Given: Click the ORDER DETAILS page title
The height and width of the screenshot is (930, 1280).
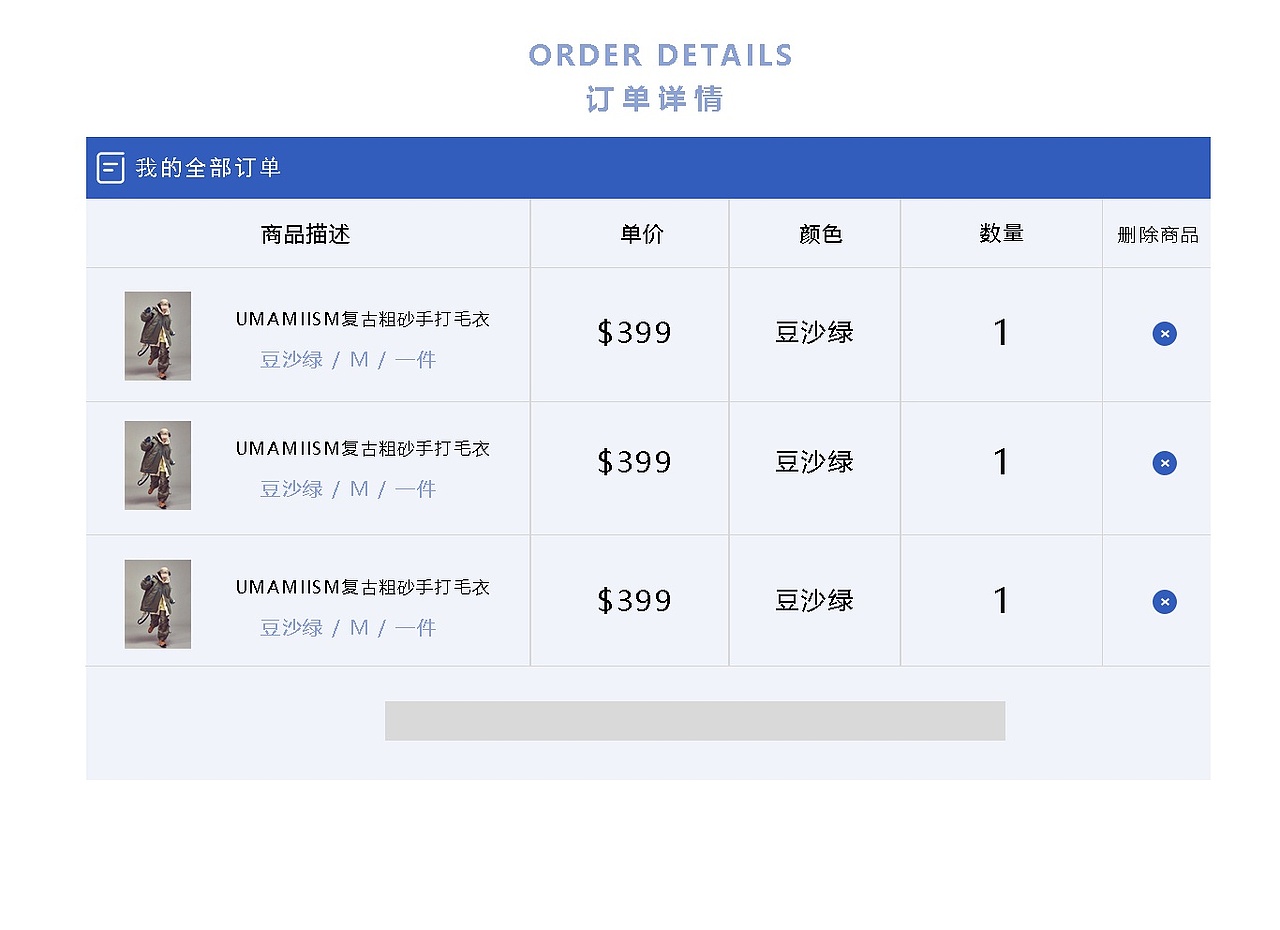Looking at the screenshot, I should pos(661,55).
